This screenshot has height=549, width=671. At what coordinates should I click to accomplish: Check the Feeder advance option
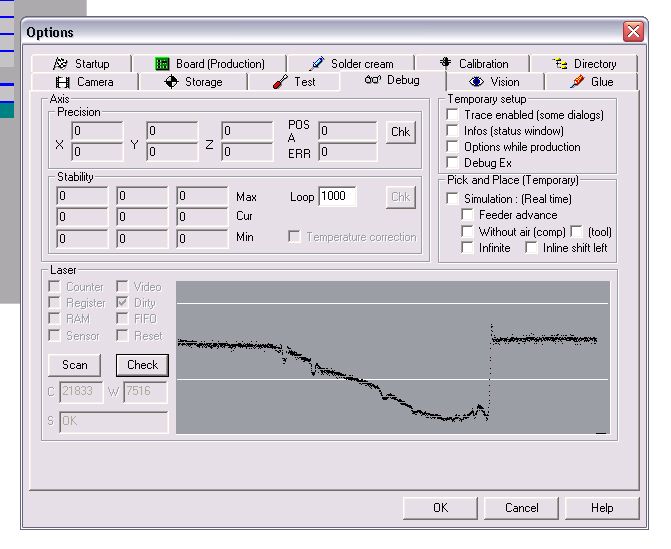pos(467,214)
